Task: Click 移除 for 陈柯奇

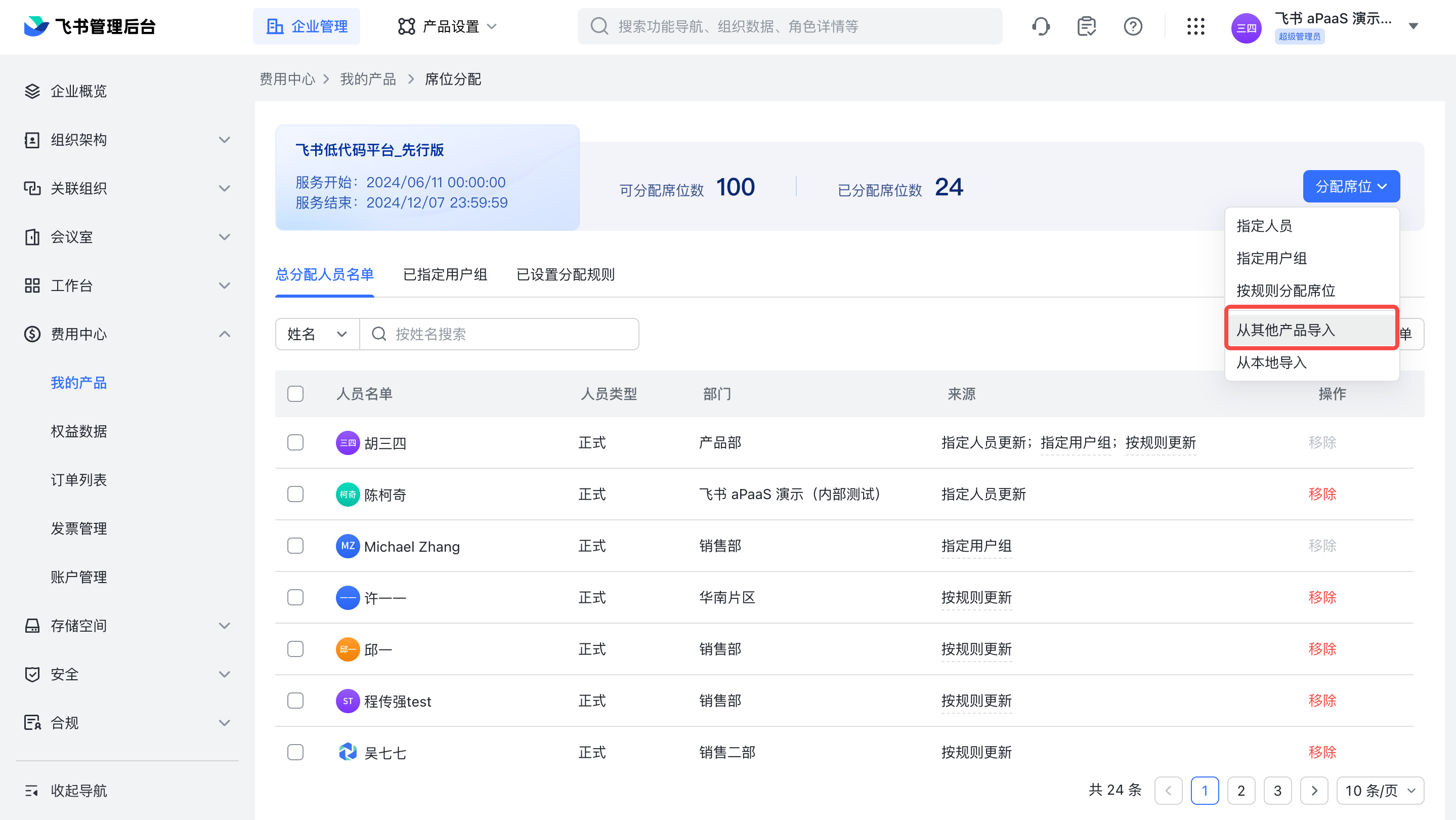Action: pos(1322,494)
